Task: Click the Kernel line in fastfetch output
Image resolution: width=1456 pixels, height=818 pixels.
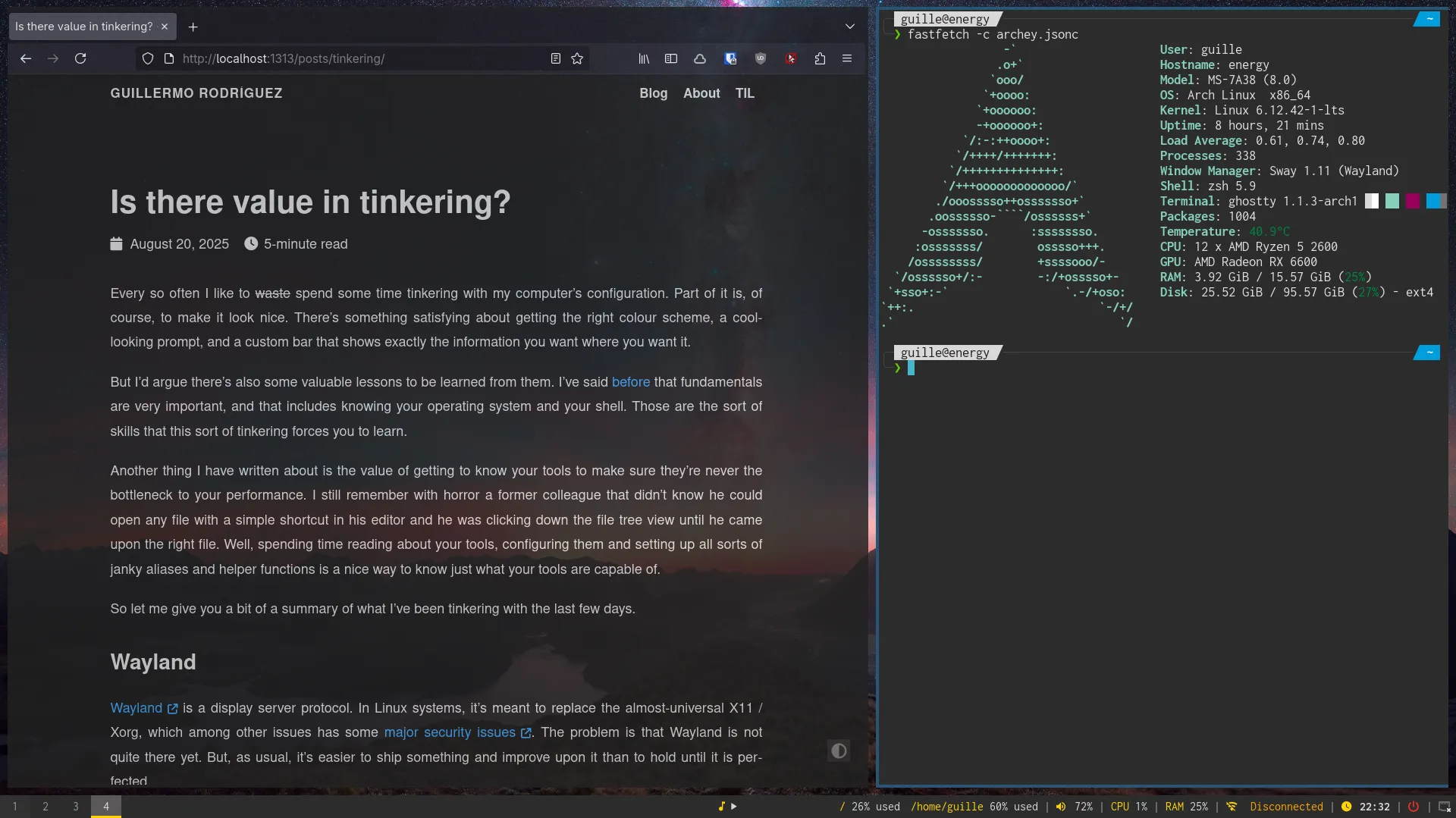Action: [x=1252, y=110]
